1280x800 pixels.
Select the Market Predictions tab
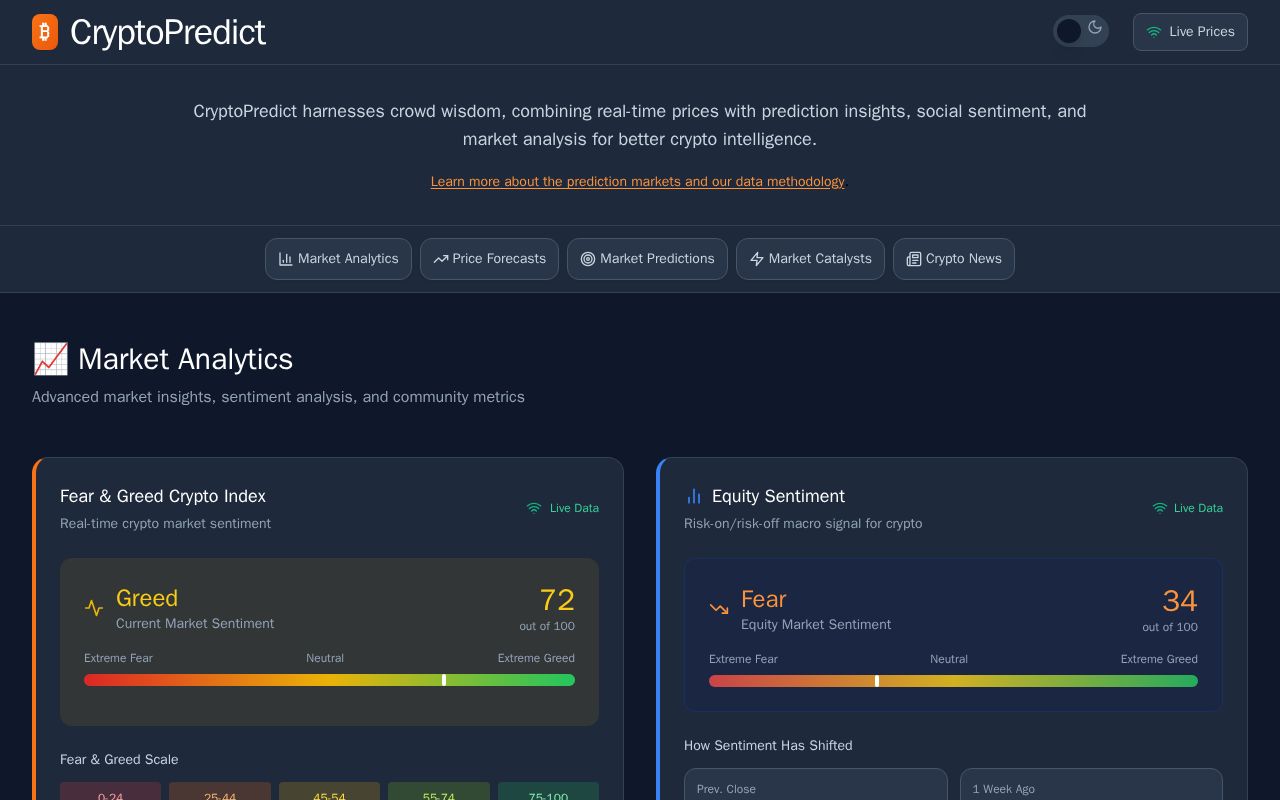[647, 259]
